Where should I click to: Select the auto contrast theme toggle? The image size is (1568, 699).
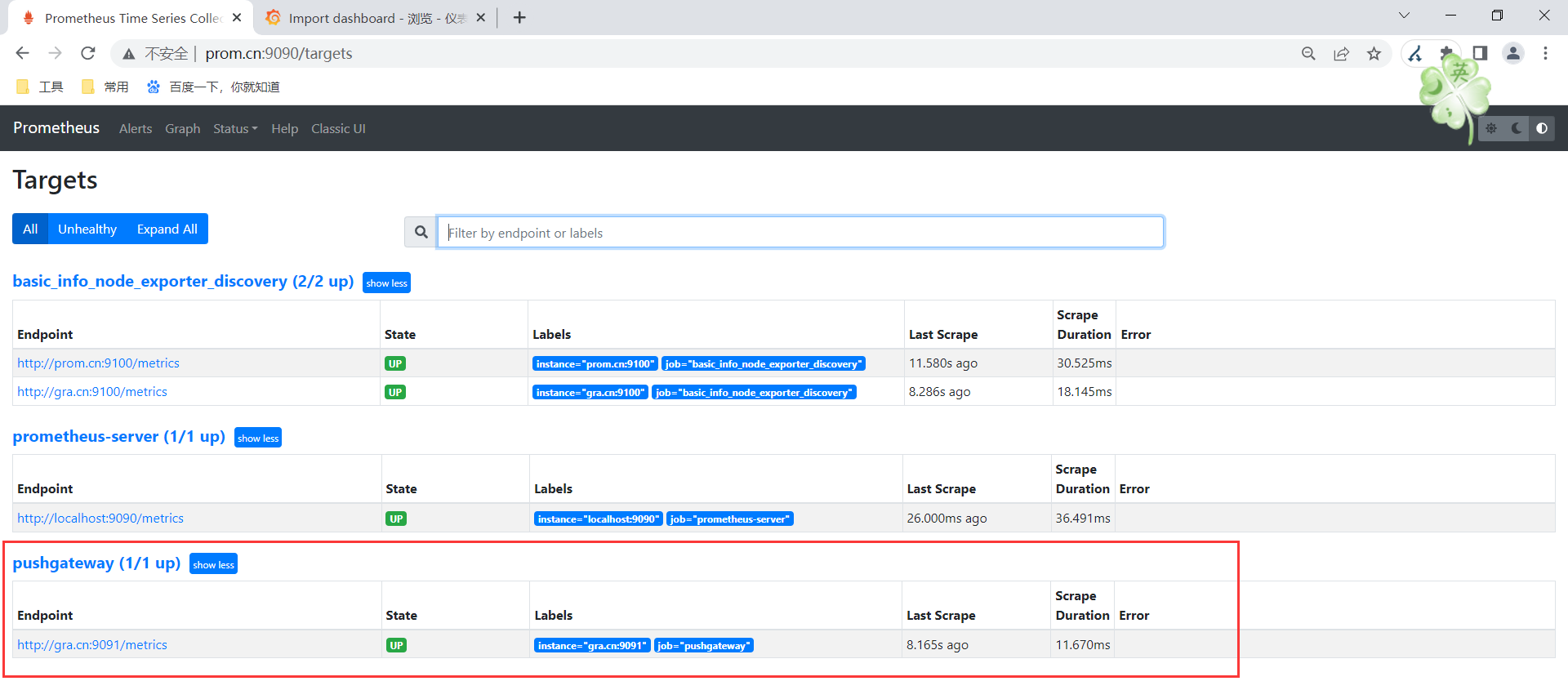1542,128
